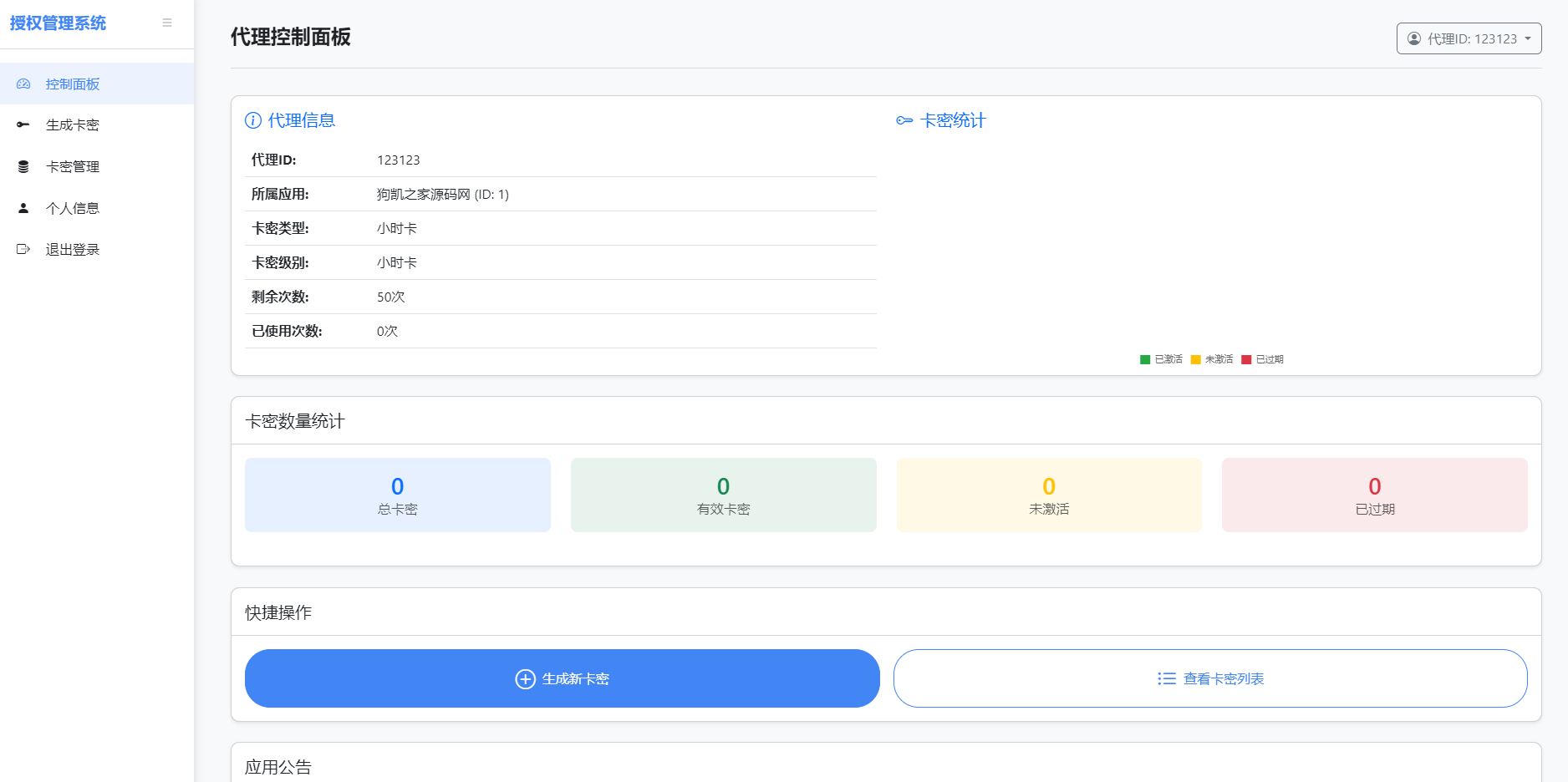
Task: Click the key icon beside 卡密统计
Action: click(904, 120)
